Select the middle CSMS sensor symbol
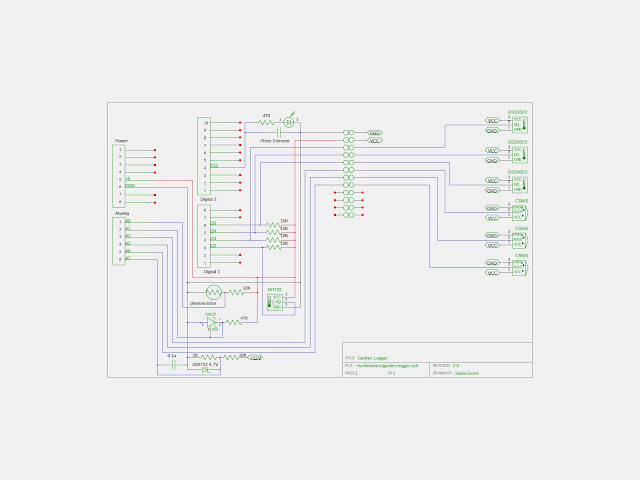640x480 pixels. [x=520, y=240]
